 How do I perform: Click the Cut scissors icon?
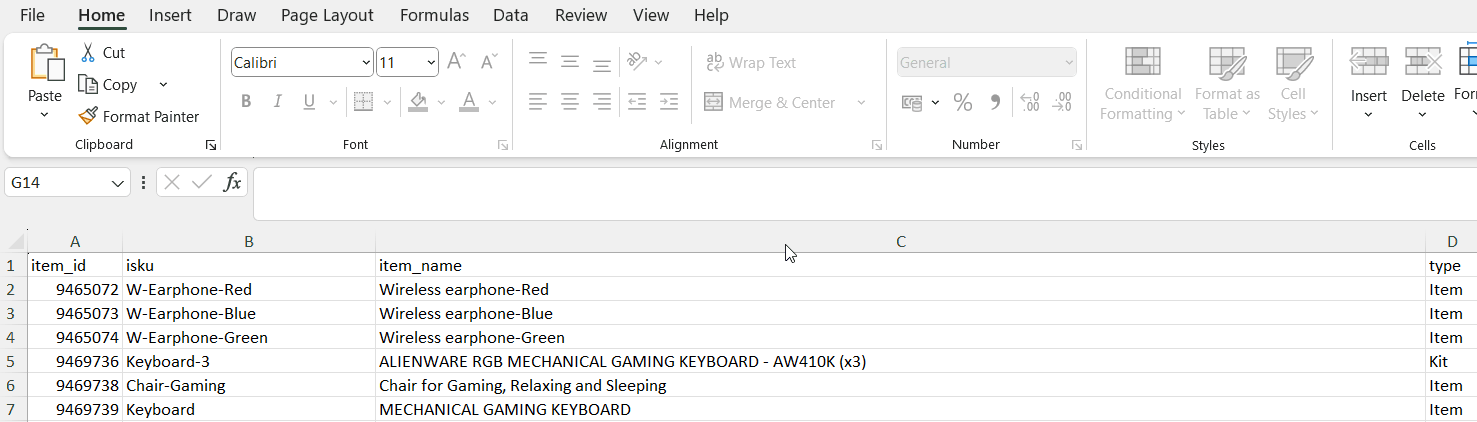[88, 53]
